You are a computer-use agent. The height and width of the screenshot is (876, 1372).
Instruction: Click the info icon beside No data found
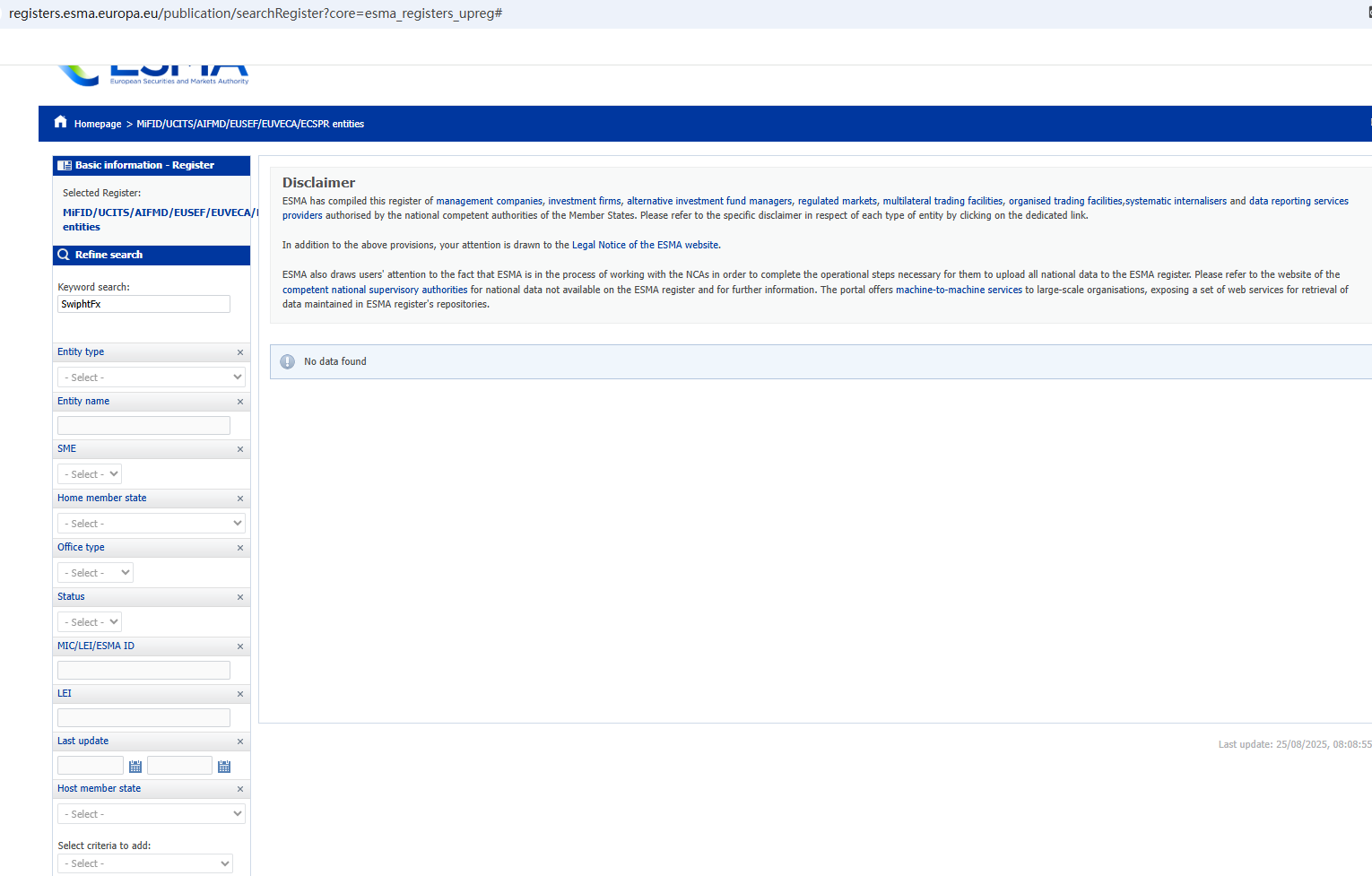pos(287,361)
